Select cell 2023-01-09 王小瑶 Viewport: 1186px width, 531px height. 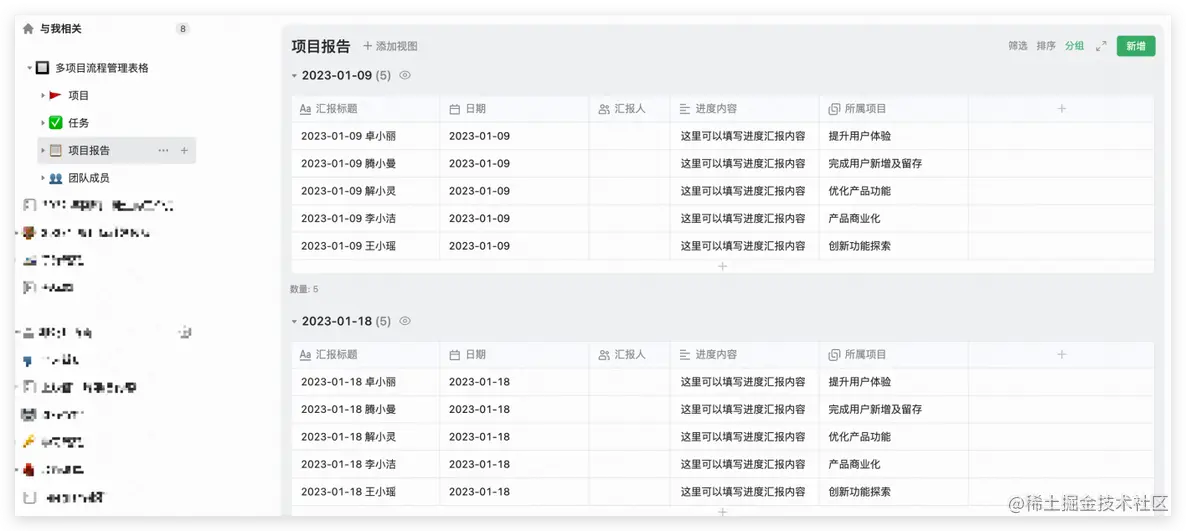365,246
